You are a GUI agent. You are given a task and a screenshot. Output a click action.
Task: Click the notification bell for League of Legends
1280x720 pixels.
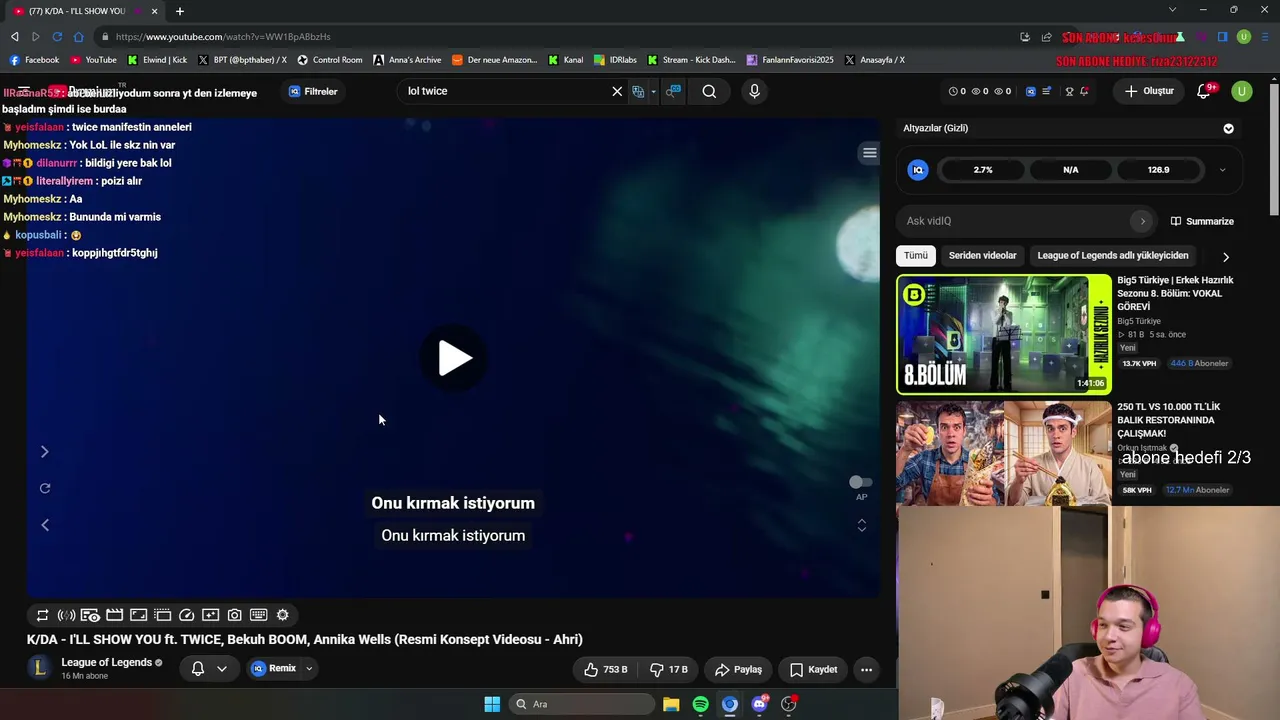point(198,669)
